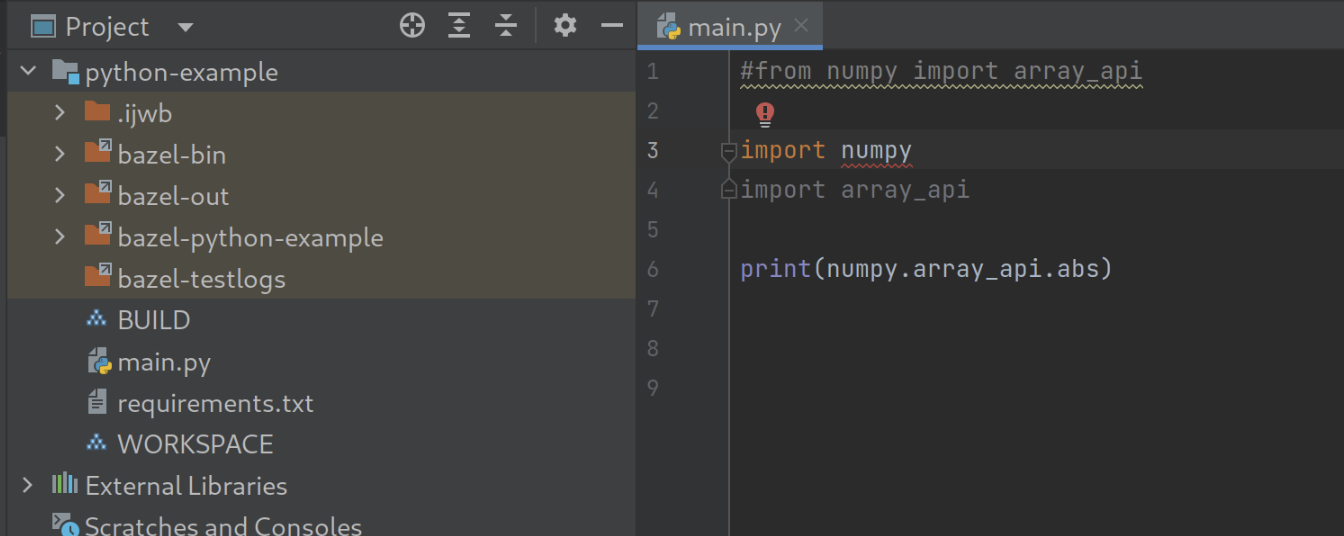Click the fold end marker at line 4
The width and height of the screenshot is (1344, 536).
pyautogui.click(x=729, y=190)
